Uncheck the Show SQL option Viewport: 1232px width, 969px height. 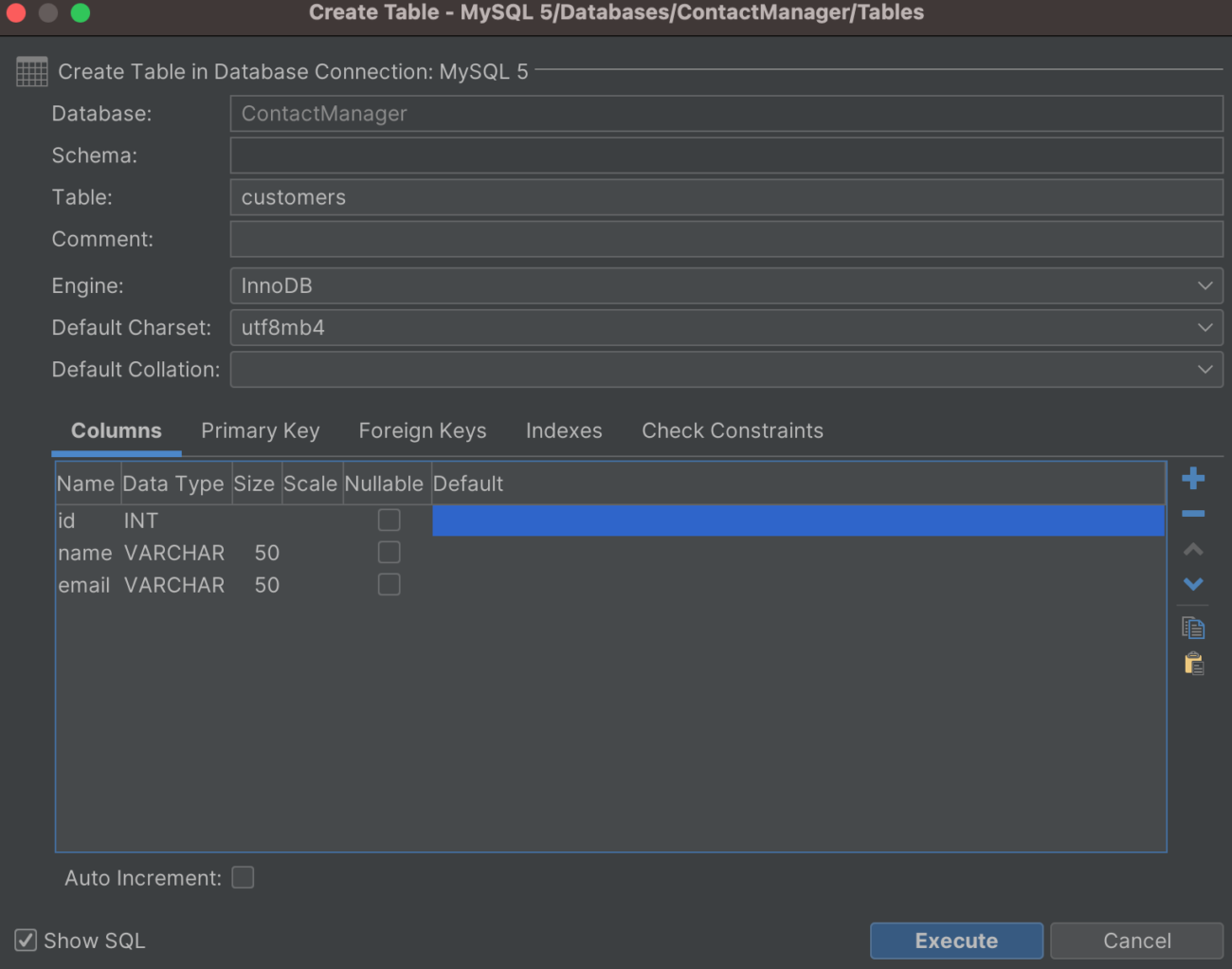click(25, 940)
